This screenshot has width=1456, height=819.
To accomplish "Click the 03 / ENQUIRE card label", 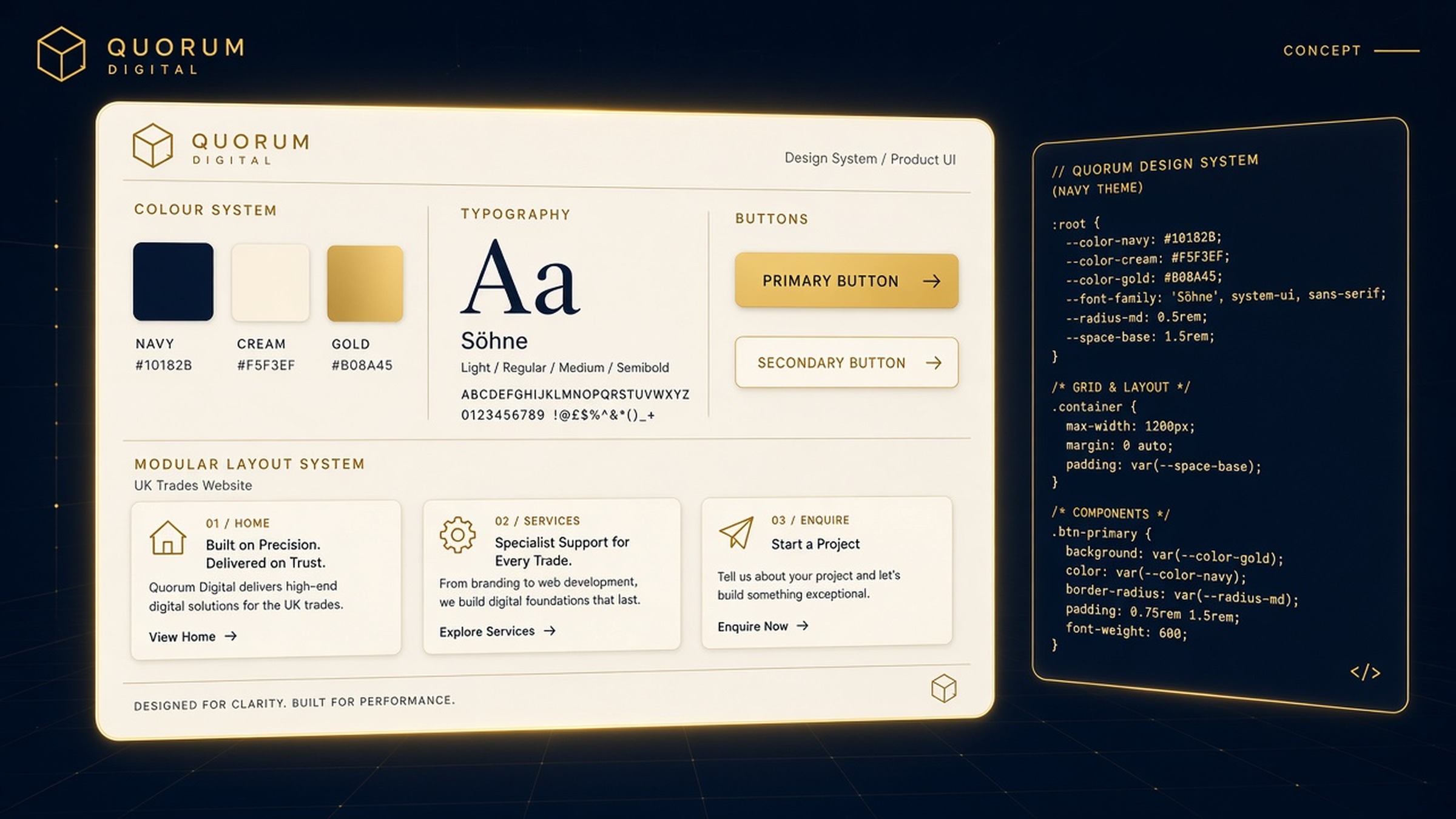I will click(811, 520).
